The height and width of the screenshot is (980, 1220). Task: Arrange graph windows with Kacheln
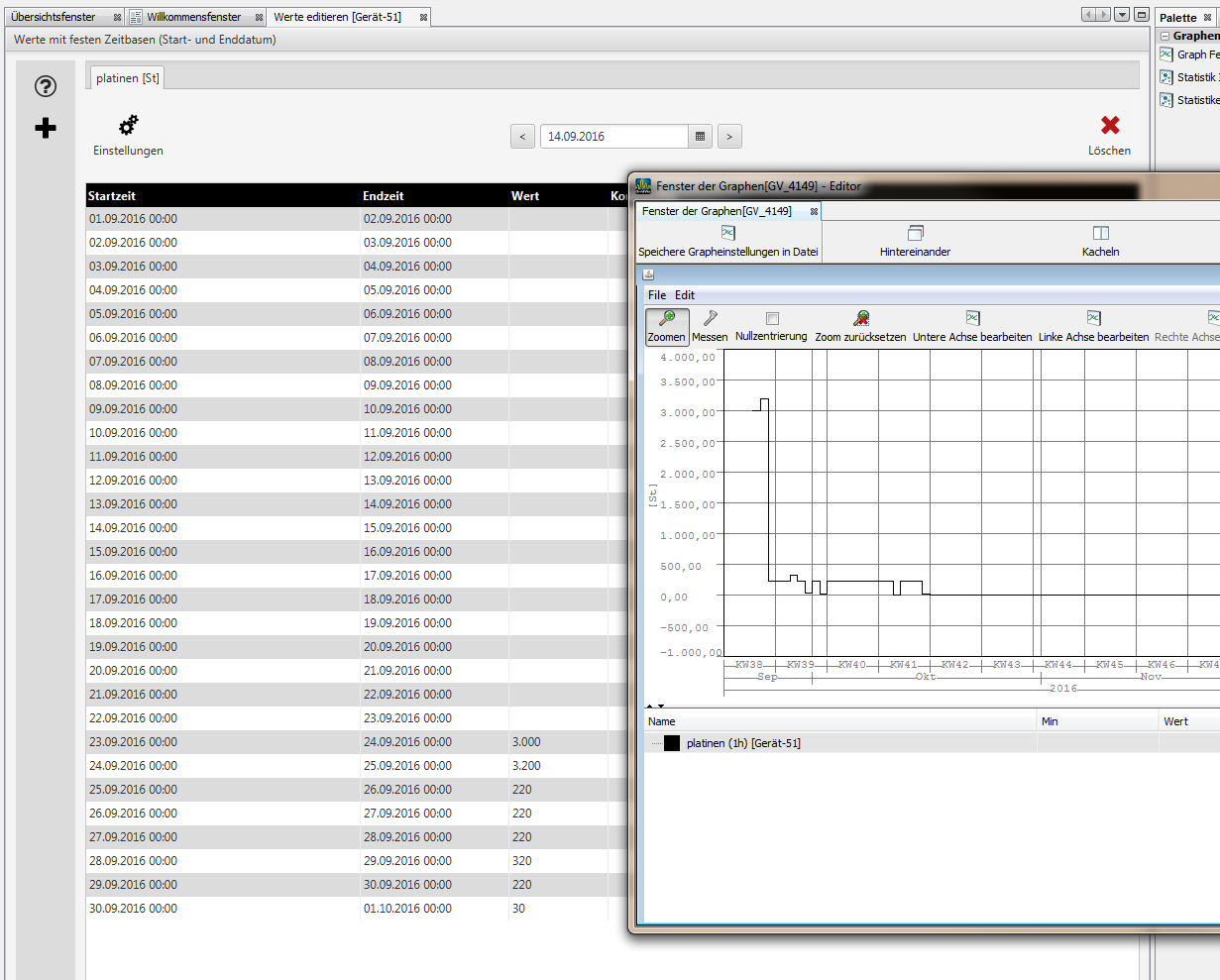pos(1100,240)
